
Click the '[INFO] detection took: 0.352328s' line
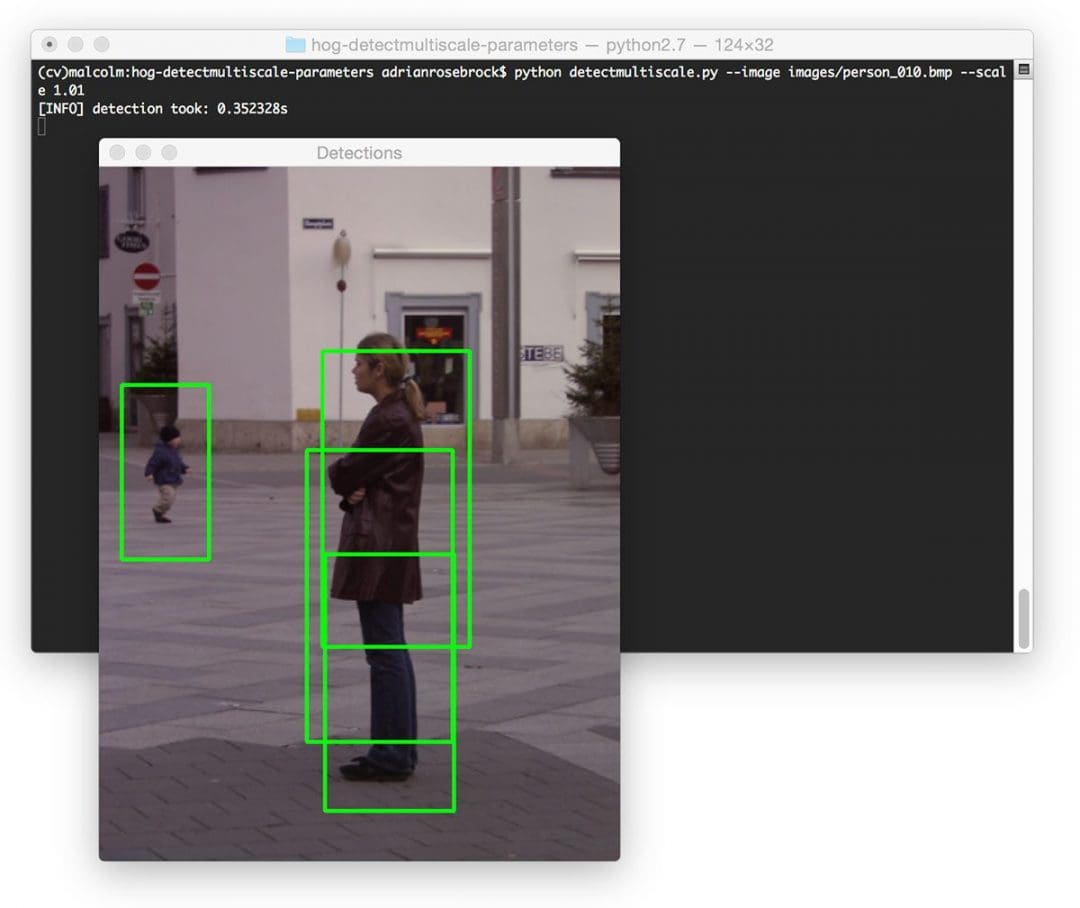[x=163, y=108]
